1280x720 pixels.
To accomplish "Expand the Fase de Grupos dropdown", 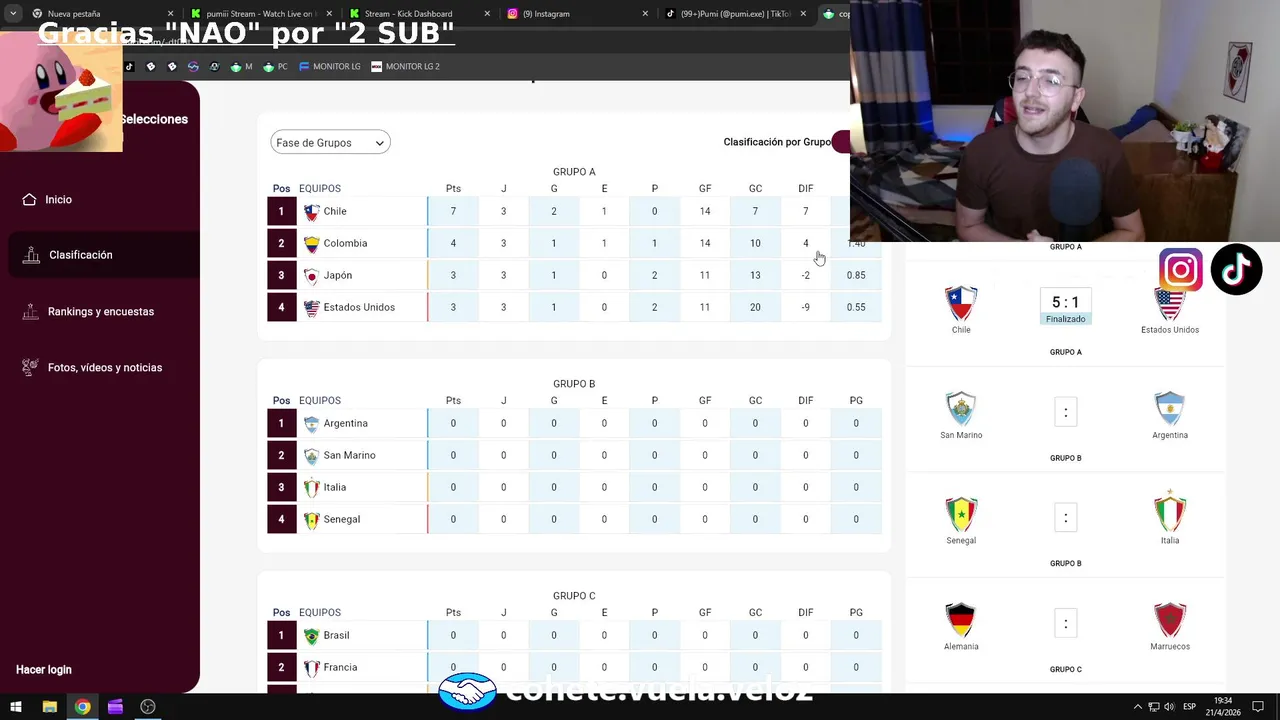I will pos(330,143).
